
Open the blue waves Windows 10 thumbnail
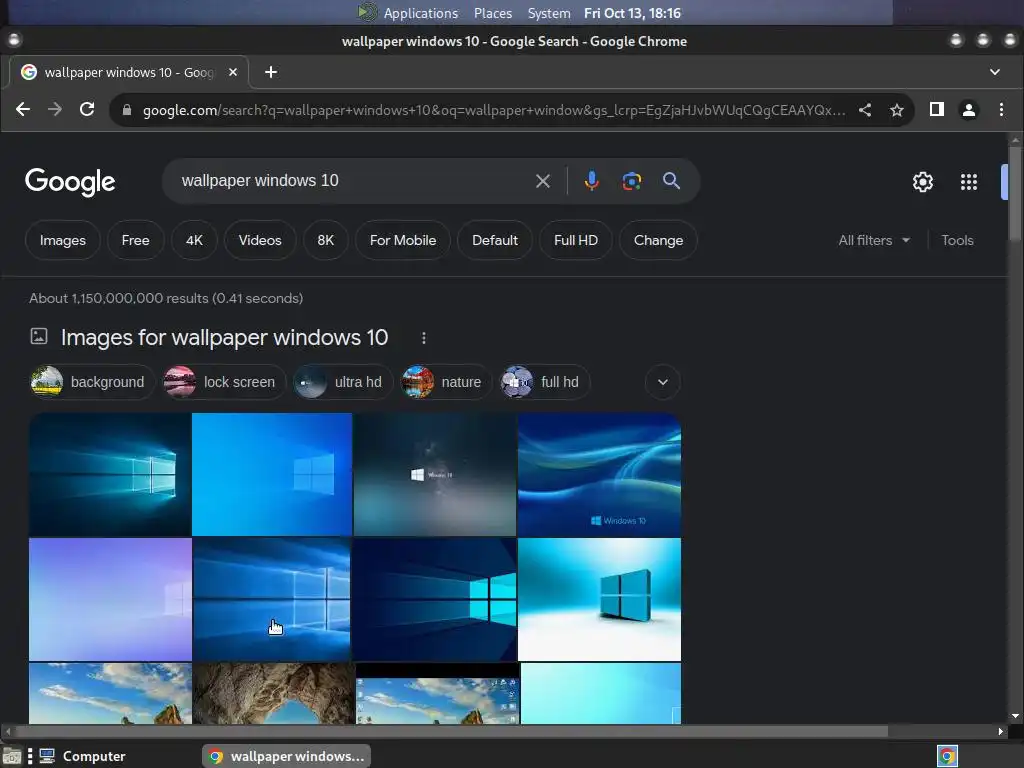(x=600, y=474)
